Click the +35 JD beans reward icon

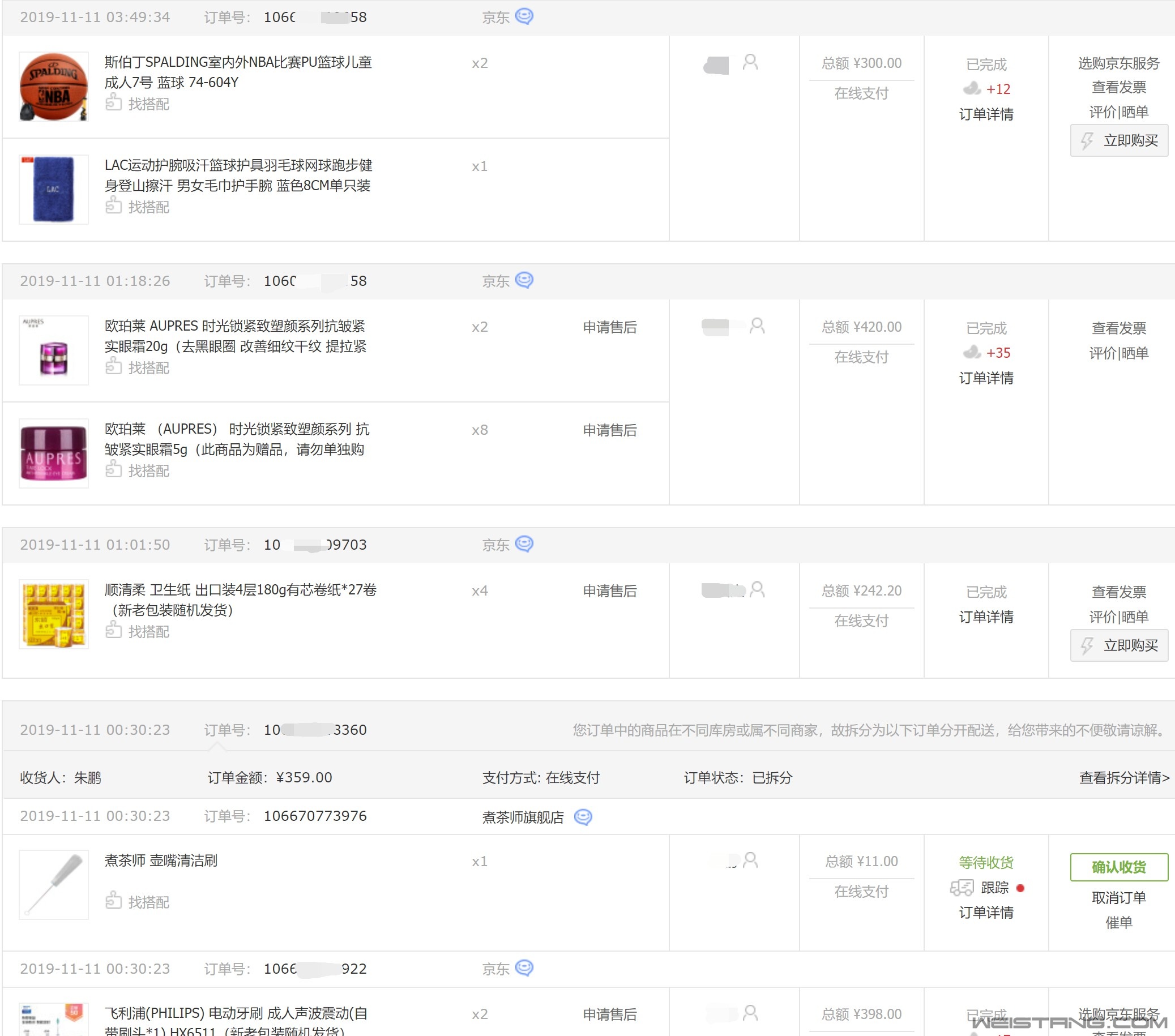972,352
